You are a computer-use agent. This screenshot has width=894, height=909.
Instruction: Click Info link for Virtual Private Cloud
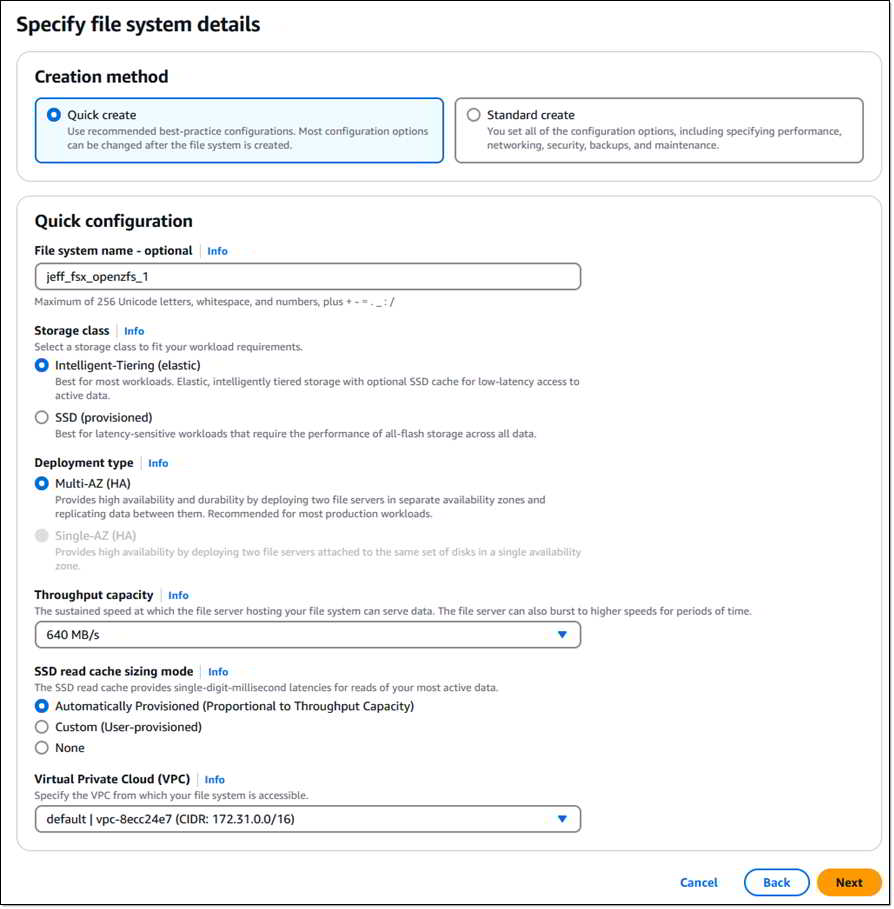pos(215,780)
